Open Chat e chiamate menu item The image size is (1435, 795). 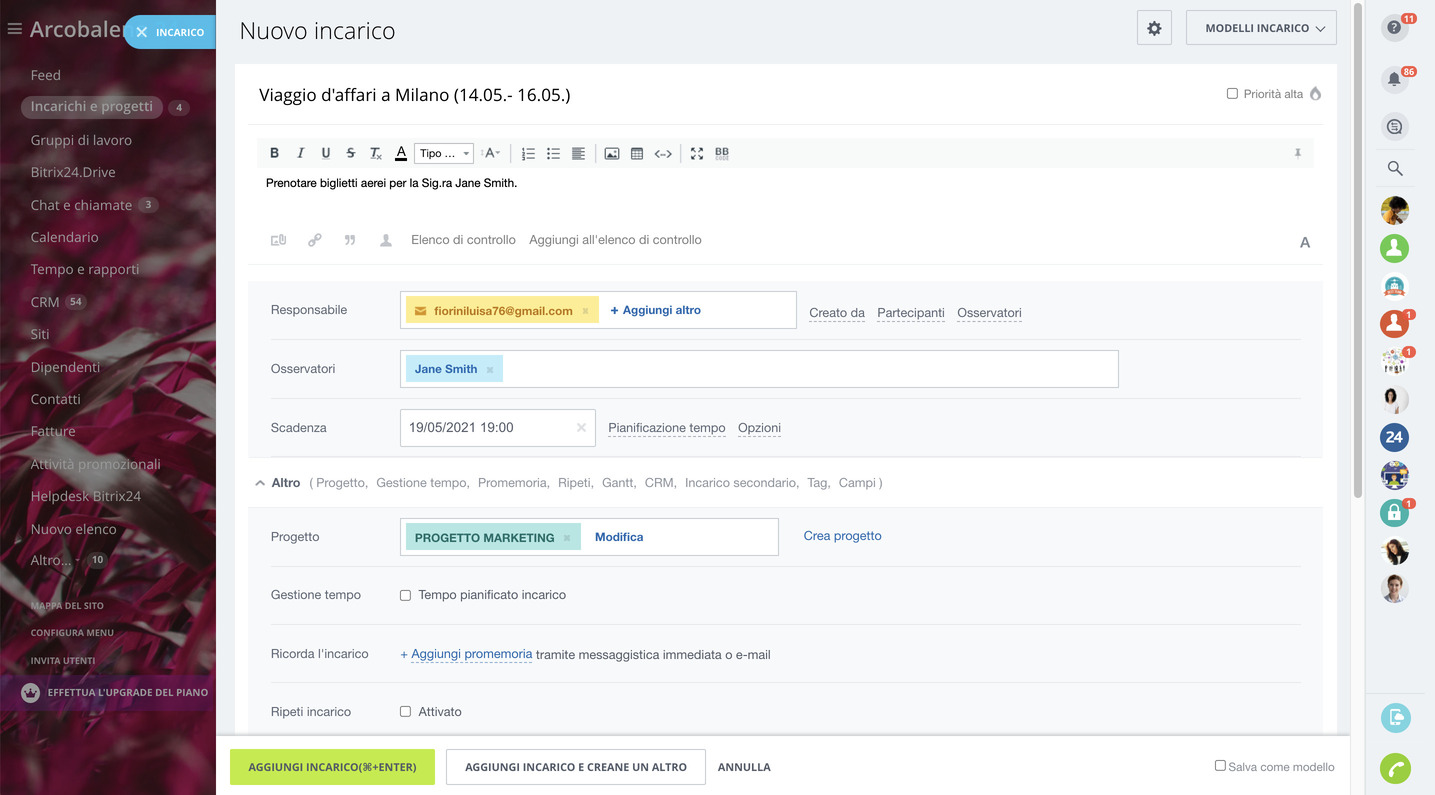[x=81, y=205]
